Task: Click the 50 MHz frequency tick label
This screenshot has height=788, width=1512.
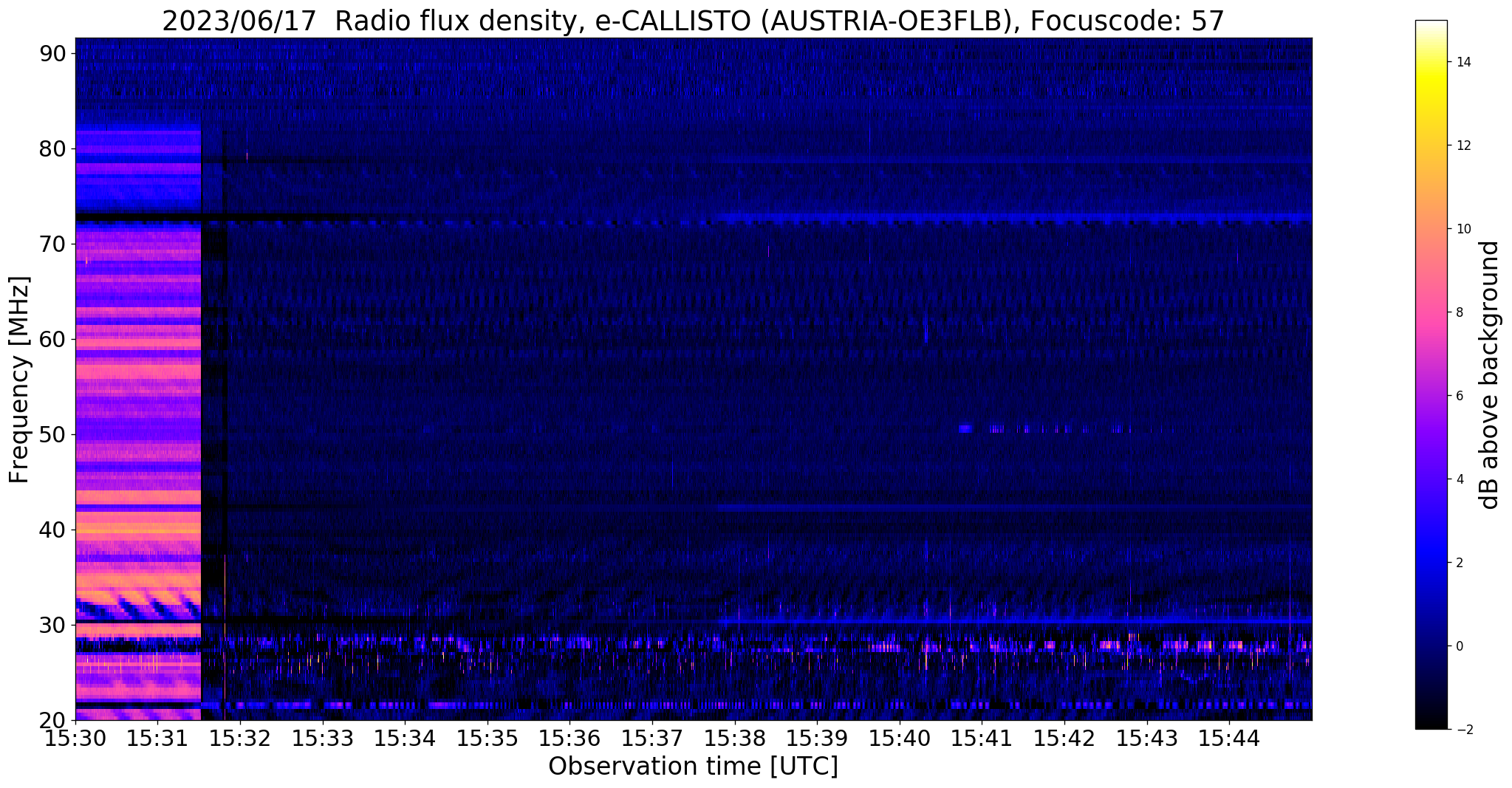Action: pyautogui.click(x=53, y=434)
